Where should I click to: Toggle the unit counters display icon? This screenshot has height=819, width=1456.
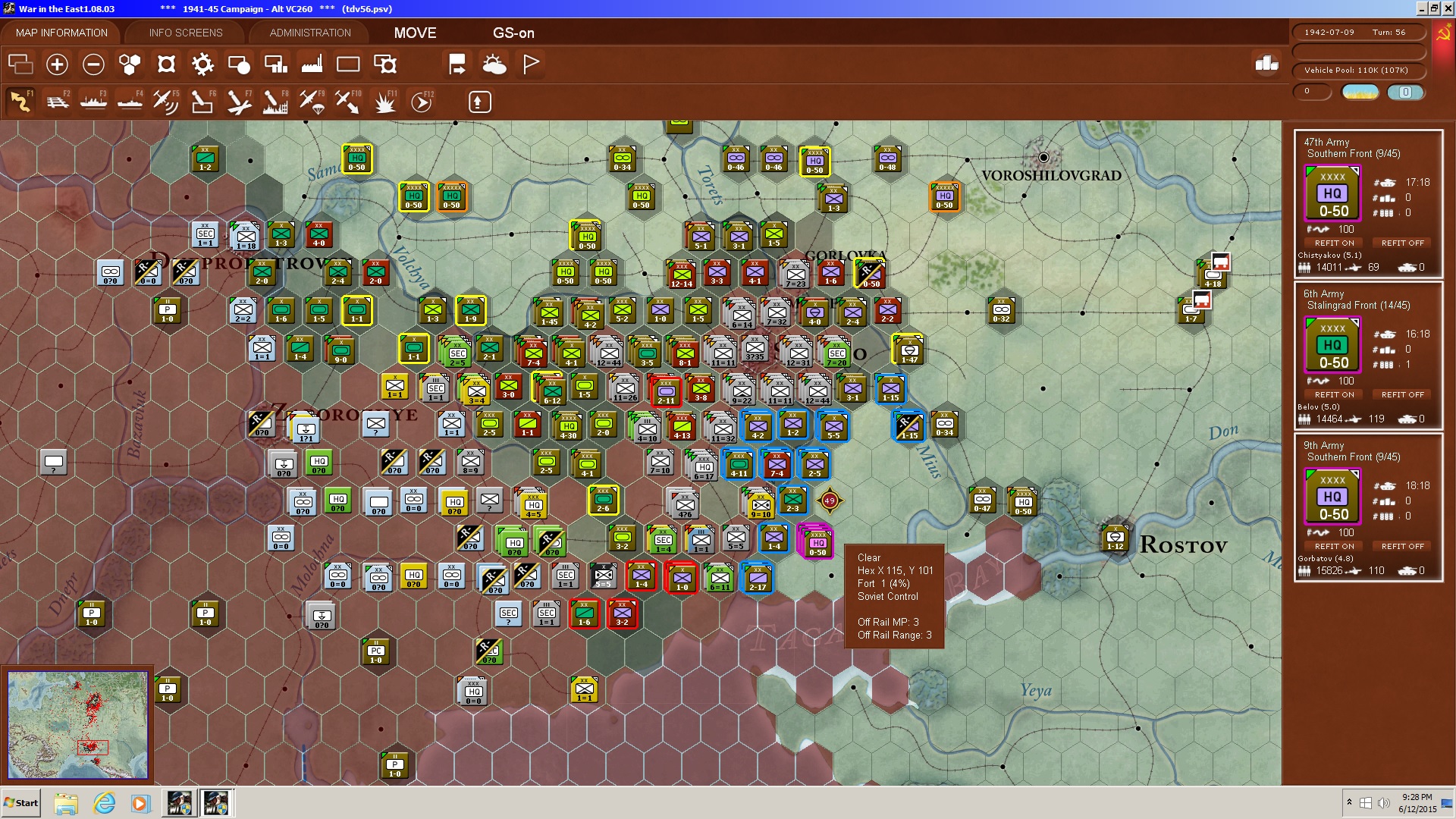click(x=20, y=64)
